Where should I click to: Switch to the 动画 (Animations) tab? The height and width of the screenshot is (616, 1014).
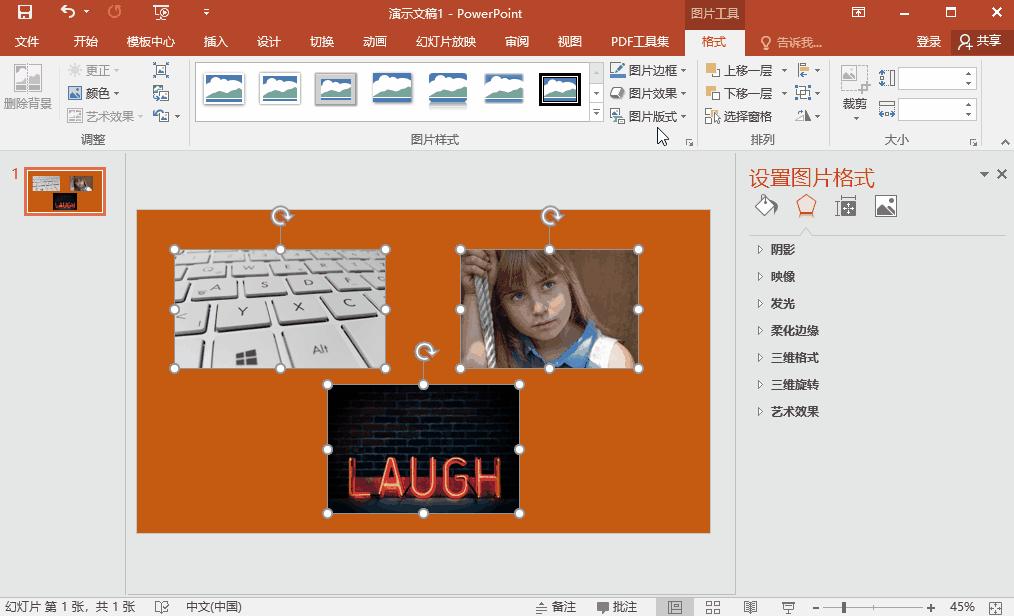coord(374,42)
